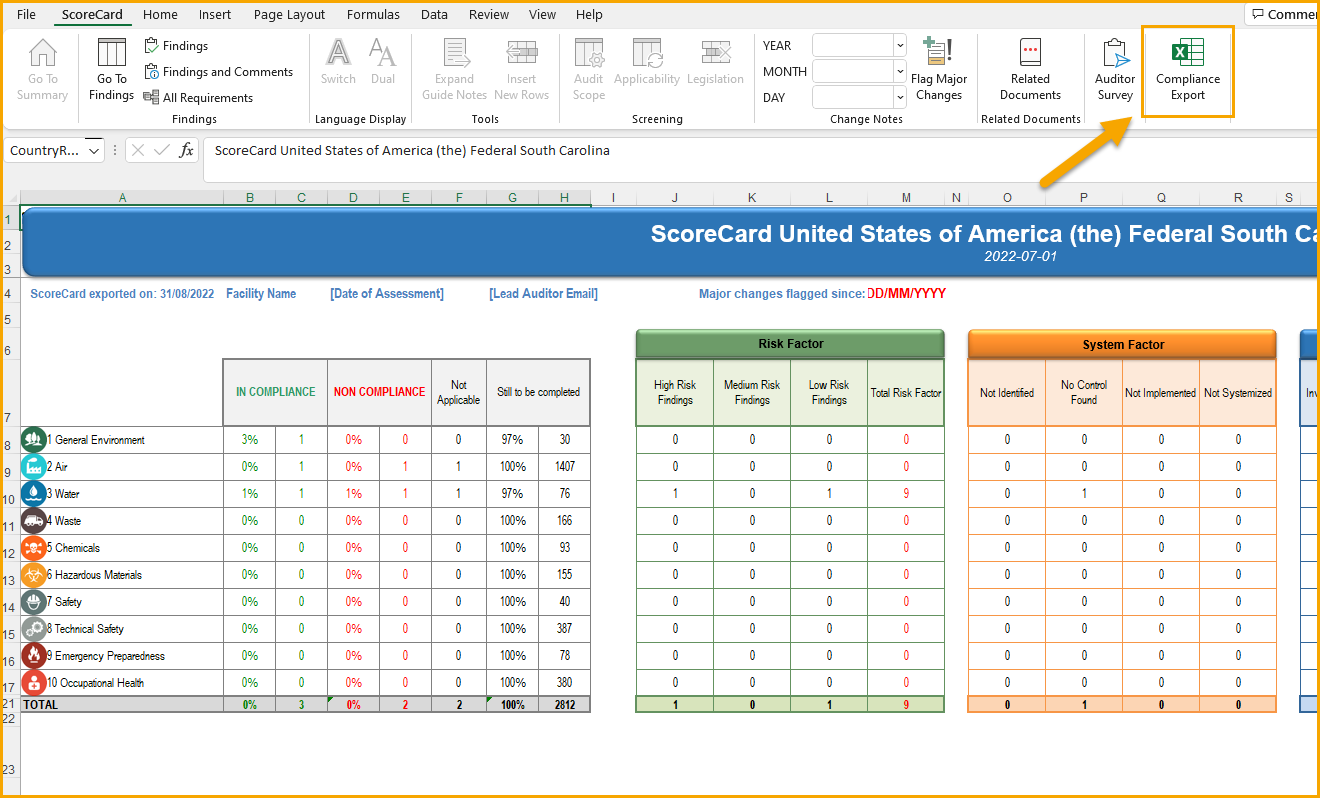Click the Comments button top right

pos(1290,13)
